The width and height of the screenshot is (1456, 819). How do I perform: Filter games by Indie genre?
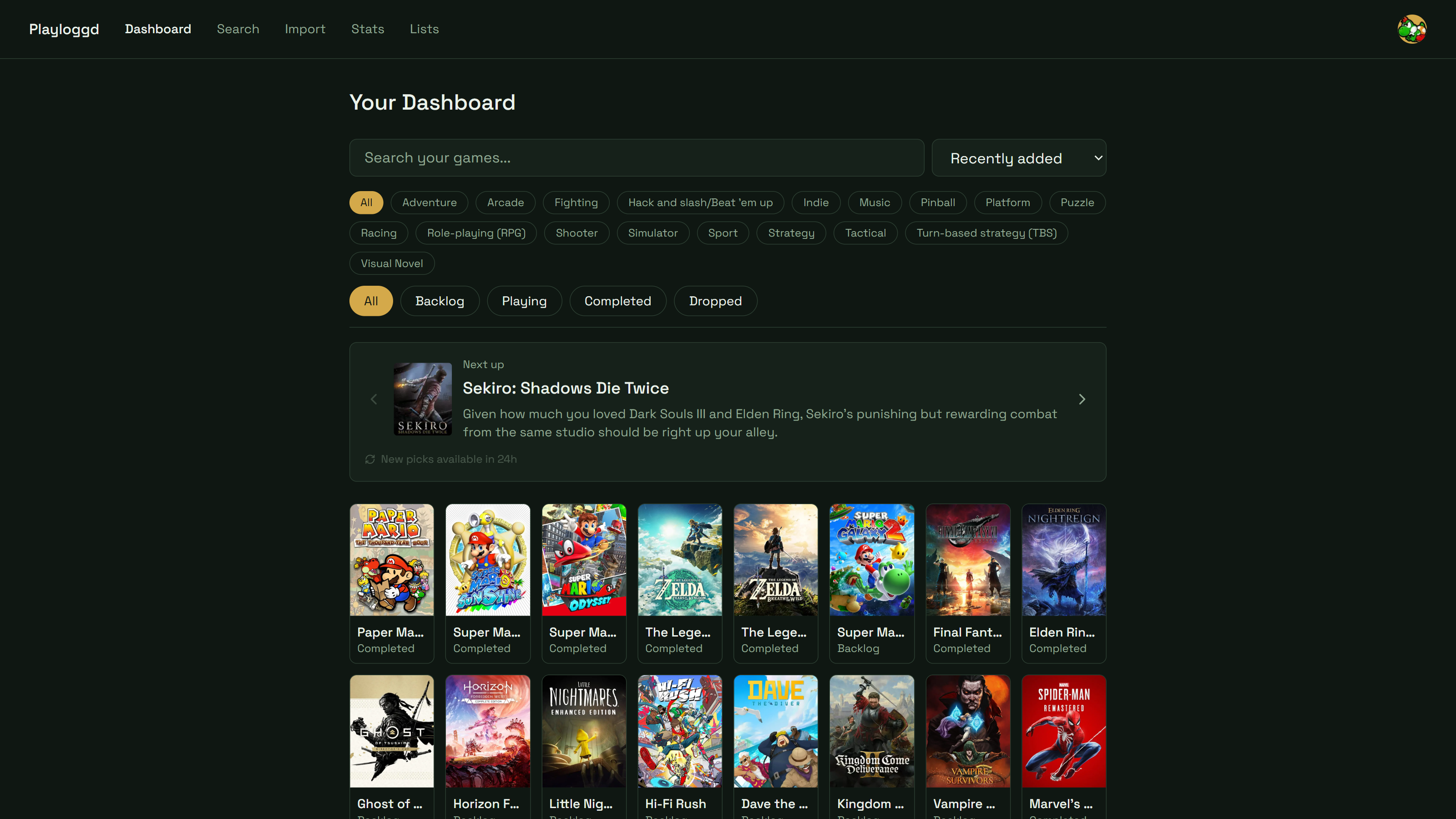point(816,202)
